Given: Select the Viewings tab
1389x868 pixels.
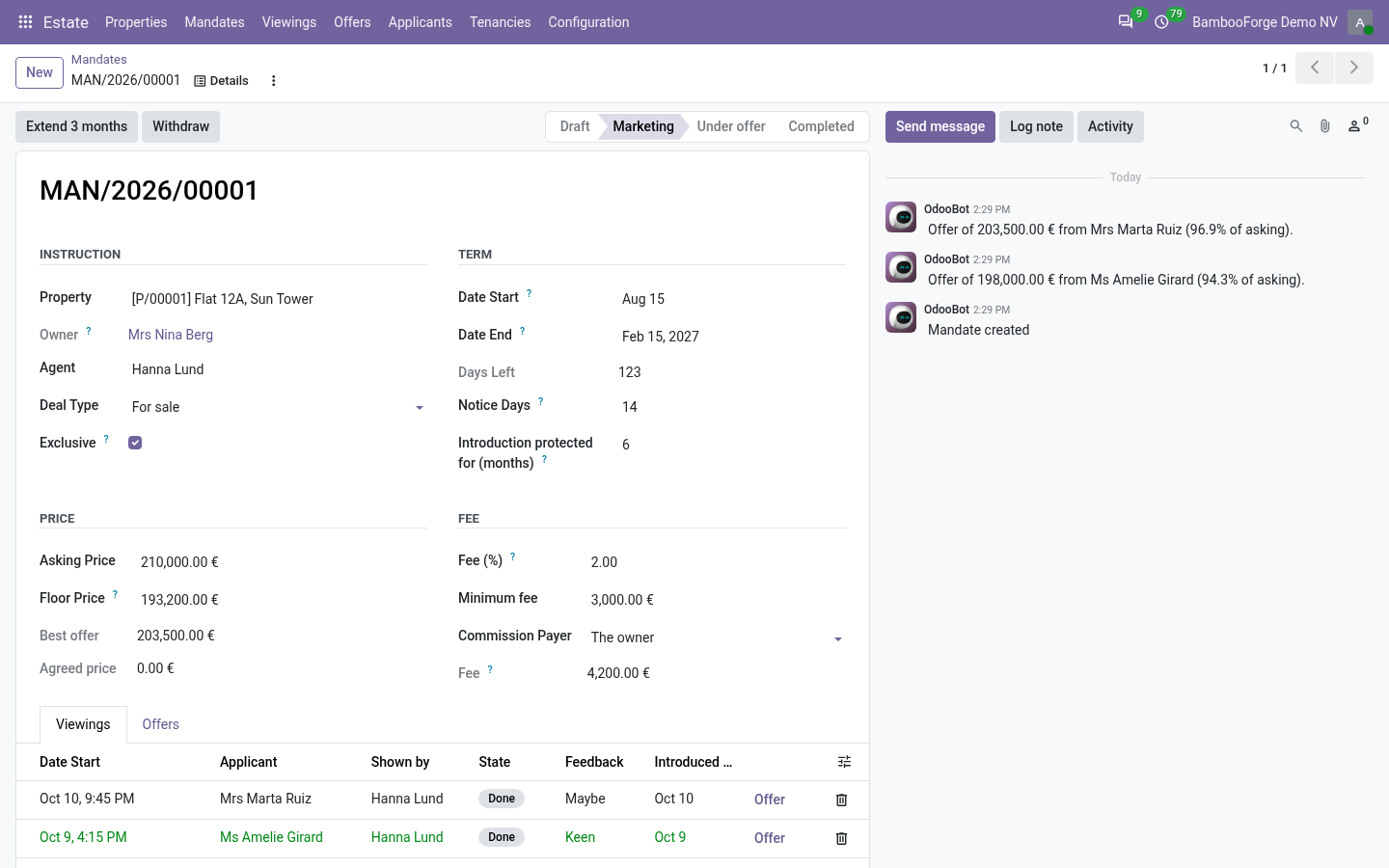Looking at the screenshot, I should tap(83, 724).
